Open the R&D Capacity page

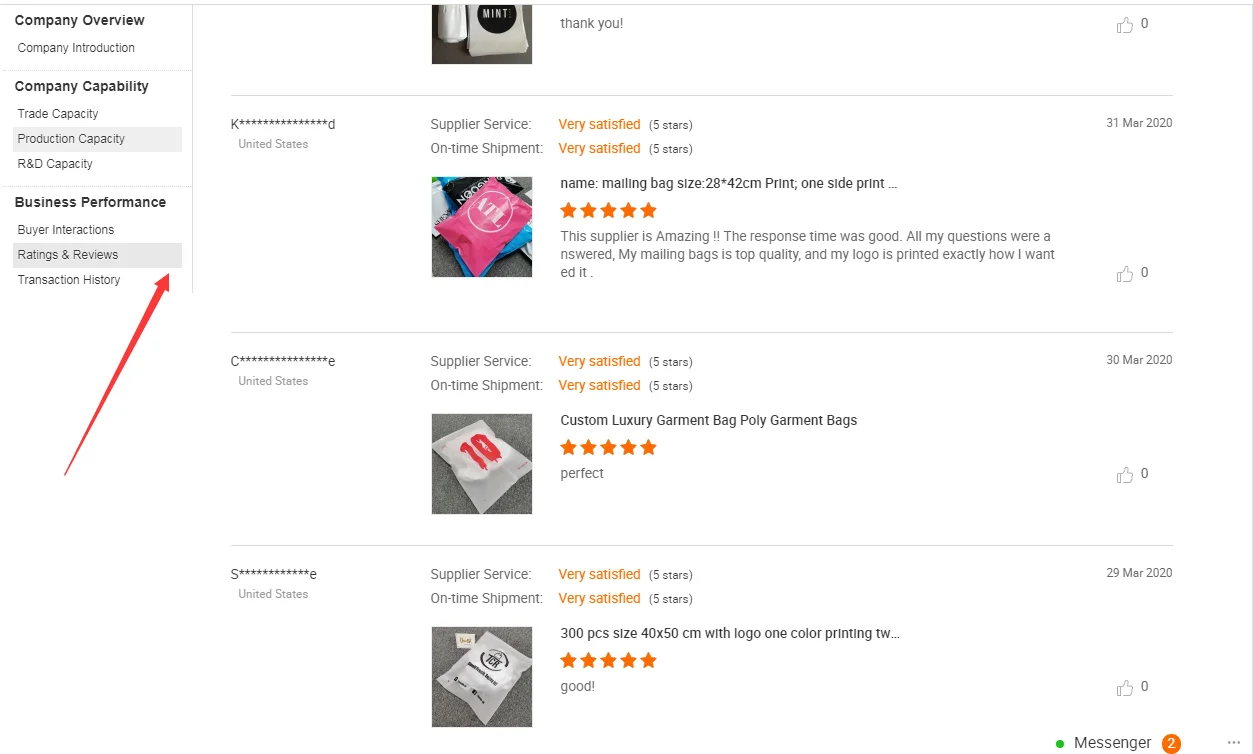pos(55,164)
